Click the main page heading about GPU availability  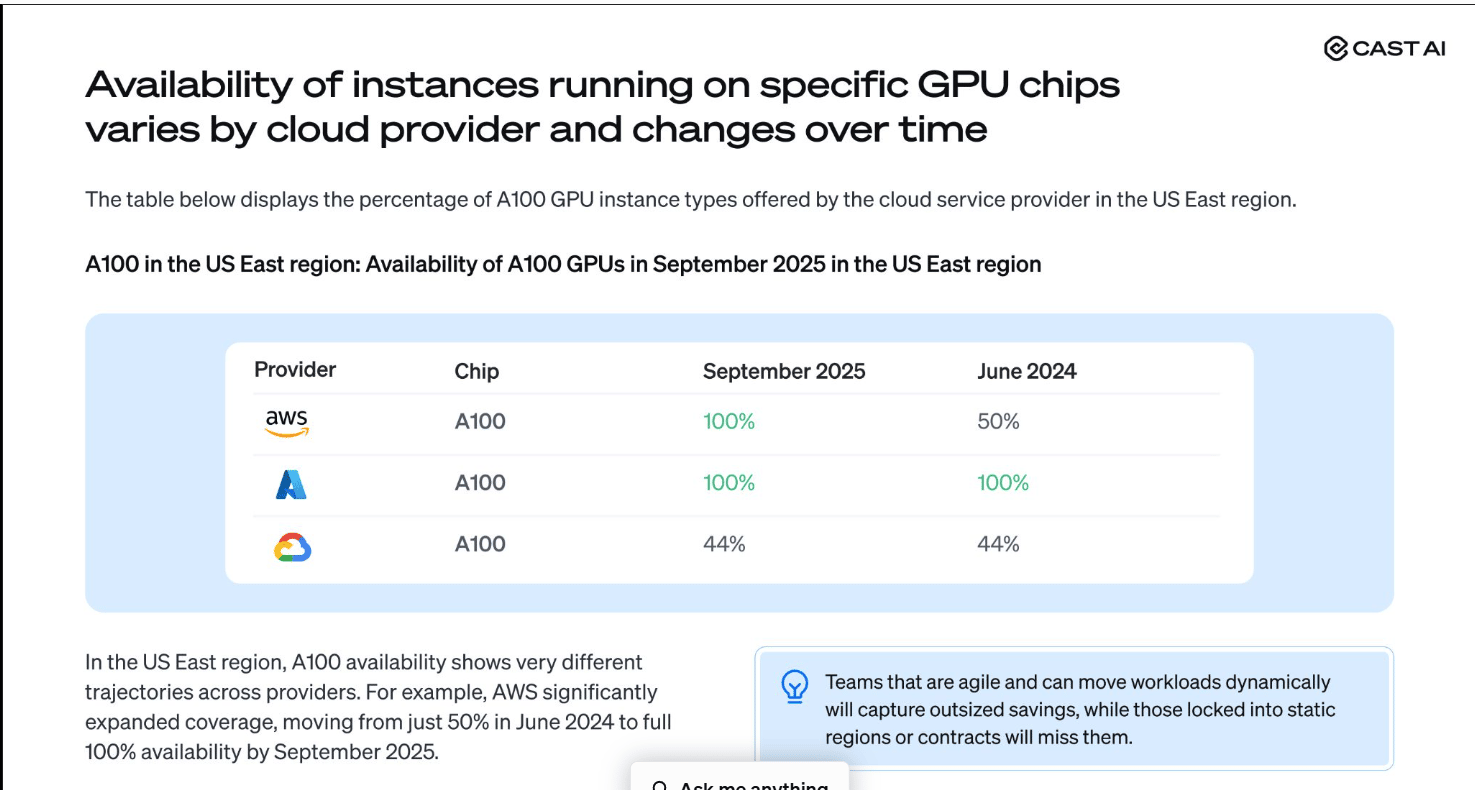coord(602,106)
